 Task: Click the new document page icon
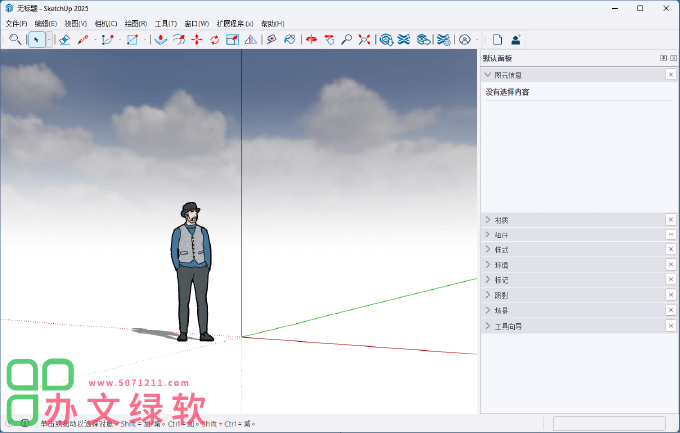click(x=497, y=40)
